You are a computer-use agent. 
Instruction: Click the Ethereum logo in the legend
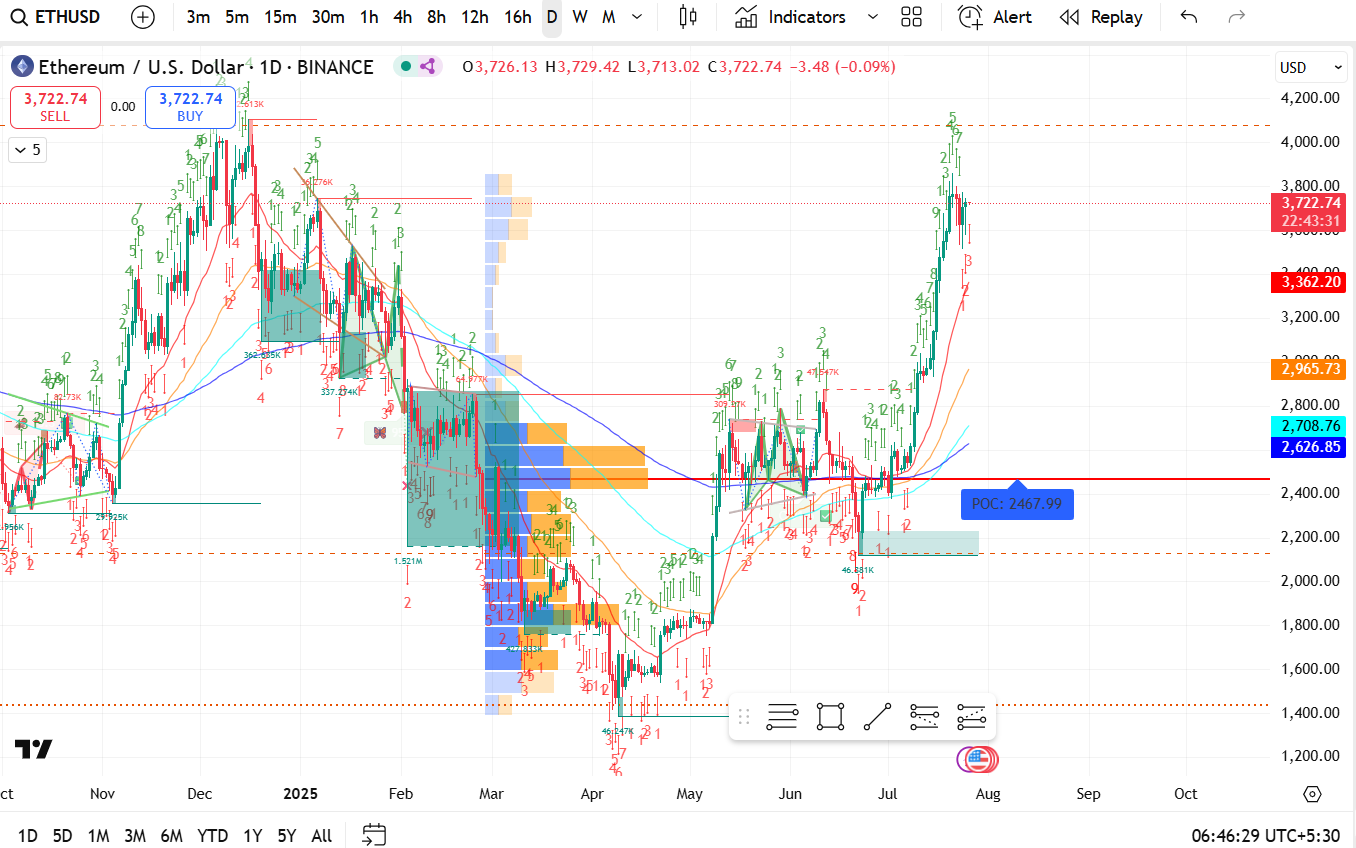[x=22, y=67]
